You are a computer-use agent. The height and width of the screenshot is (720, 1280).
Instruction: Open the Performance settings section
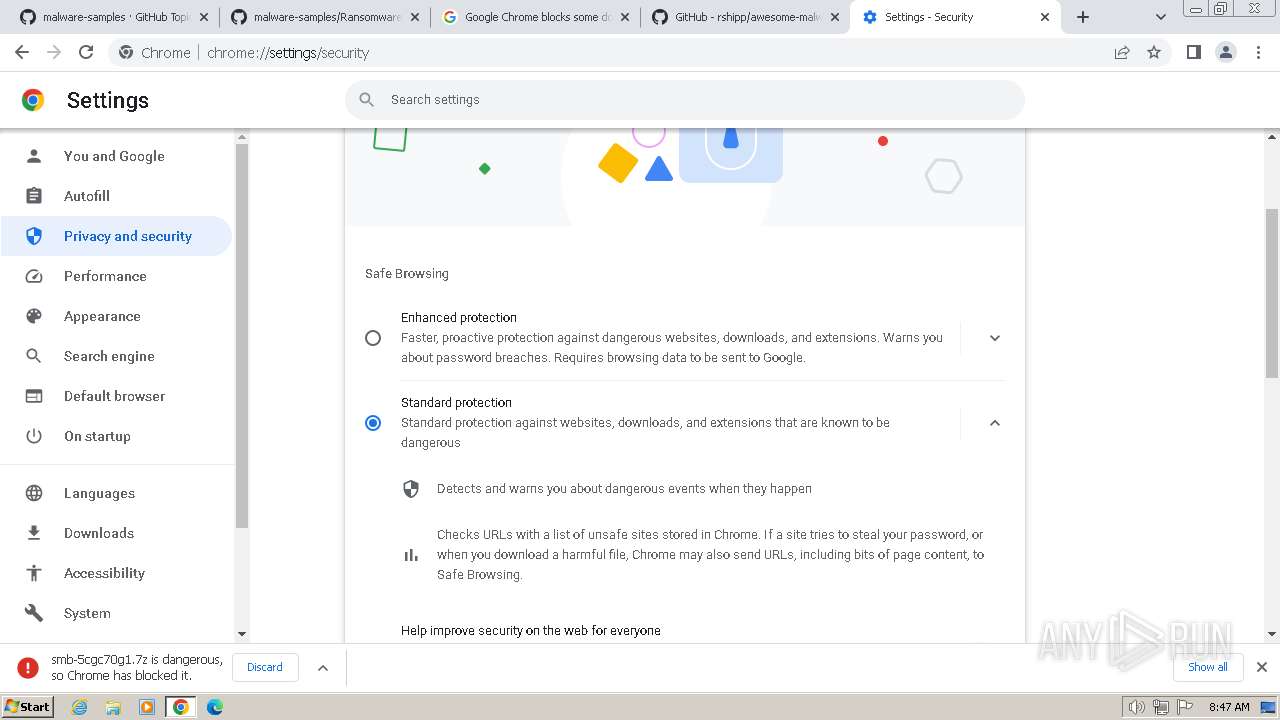pos(116,276)
